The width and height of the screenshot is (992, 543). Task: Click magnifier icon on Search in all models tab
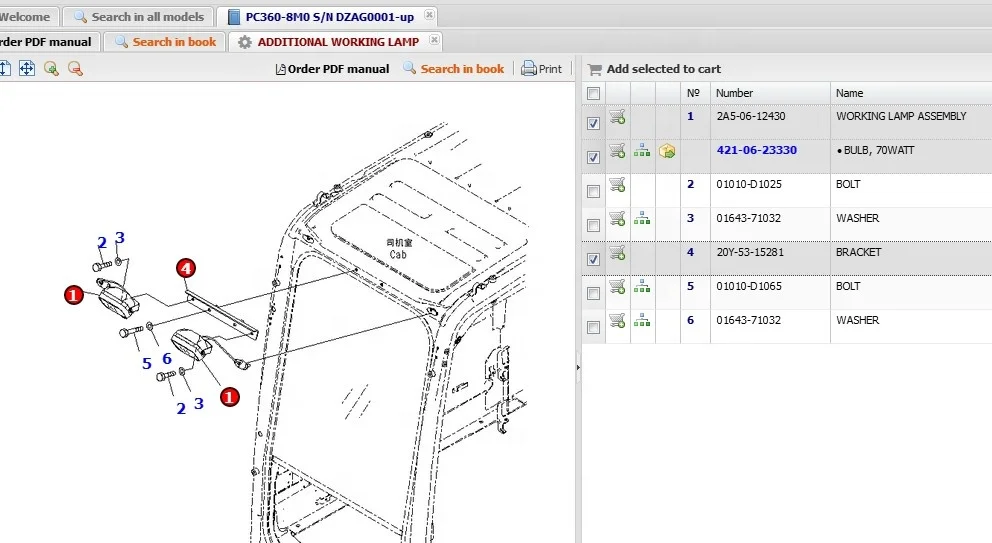tap(80, 16)
